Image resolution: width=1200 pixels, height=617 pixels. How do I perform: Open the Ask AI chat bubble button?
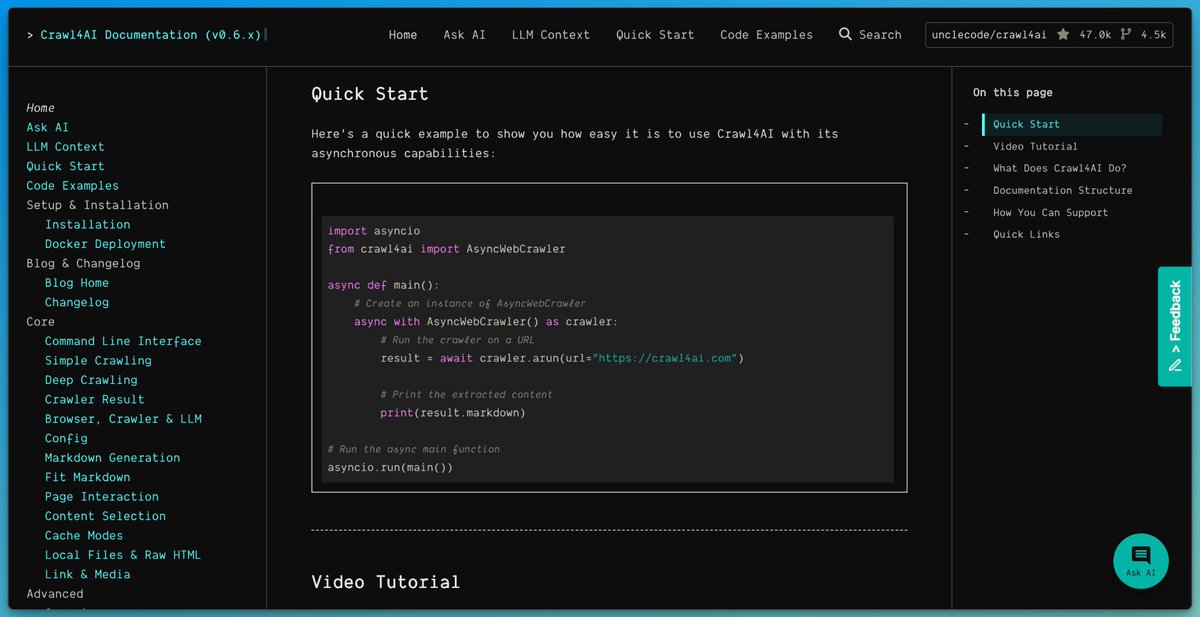[x=1141, y=560]
